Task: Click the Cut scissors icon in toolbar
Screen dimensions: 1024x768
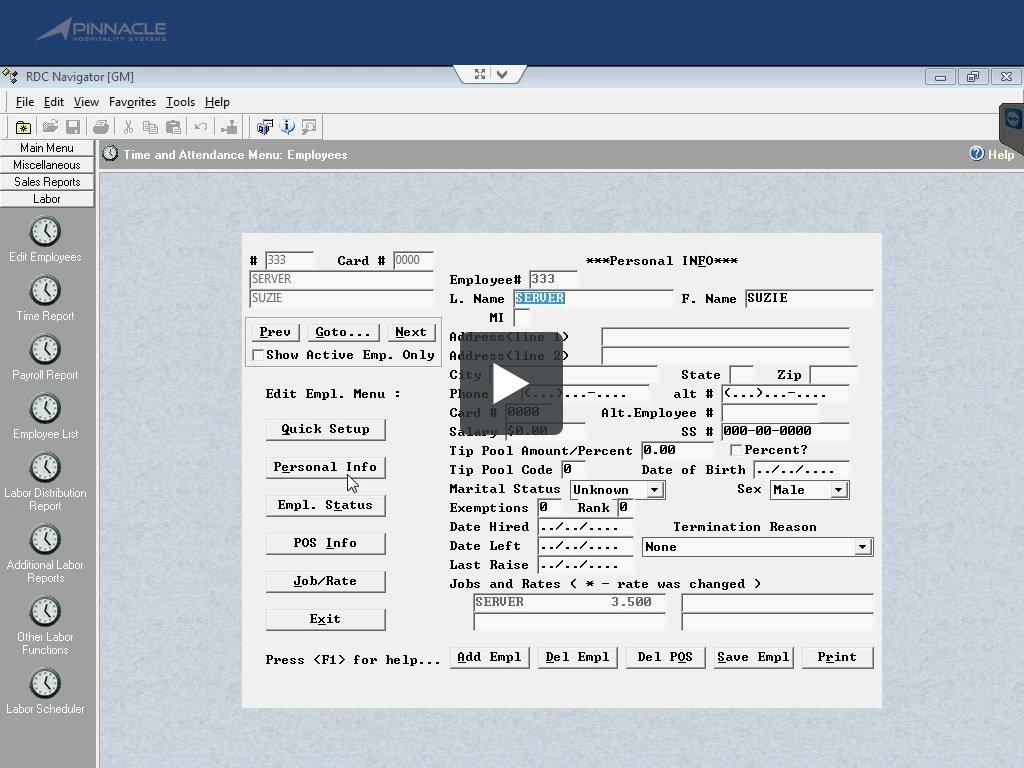Action: coord(128,126)
